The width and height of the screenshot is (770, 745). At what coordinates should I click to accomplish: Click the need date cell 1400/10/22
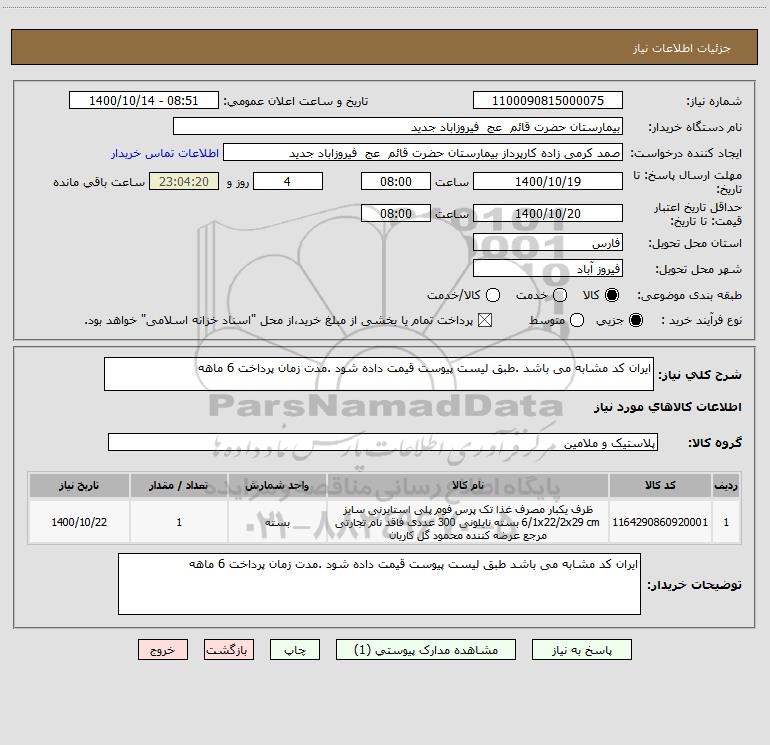(x=79, y=522)
